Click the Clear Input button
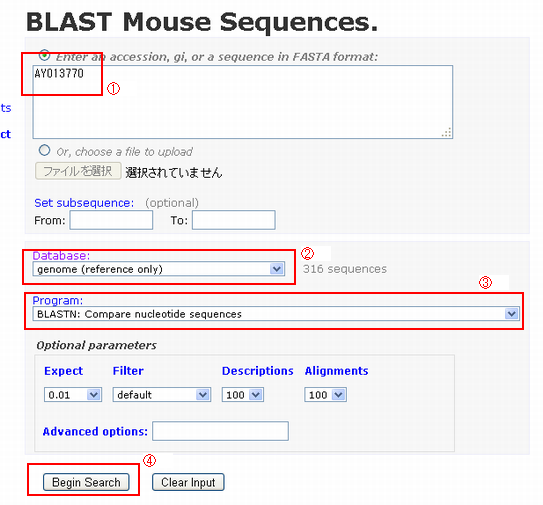Screen dimensions: 543x505 [x=188, y=482]
